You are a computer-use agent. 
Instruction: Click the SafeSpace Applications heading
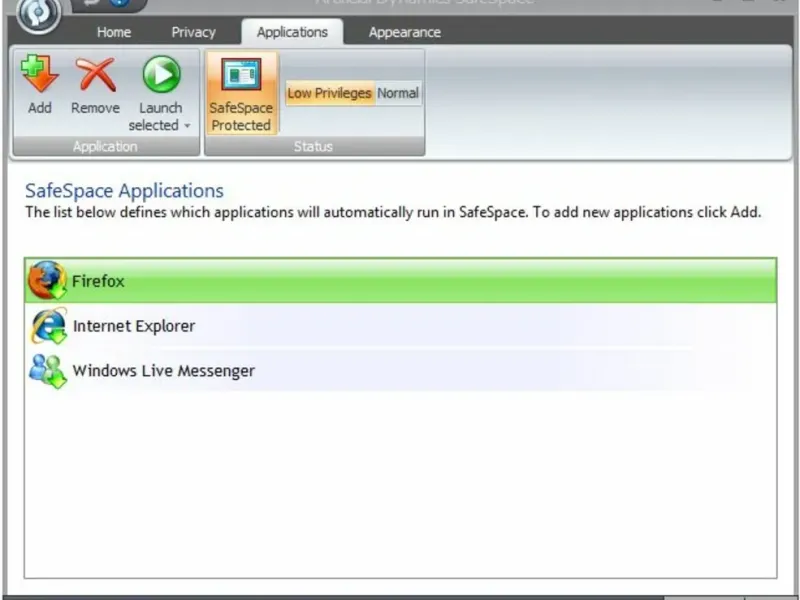[x=124, y=191]
